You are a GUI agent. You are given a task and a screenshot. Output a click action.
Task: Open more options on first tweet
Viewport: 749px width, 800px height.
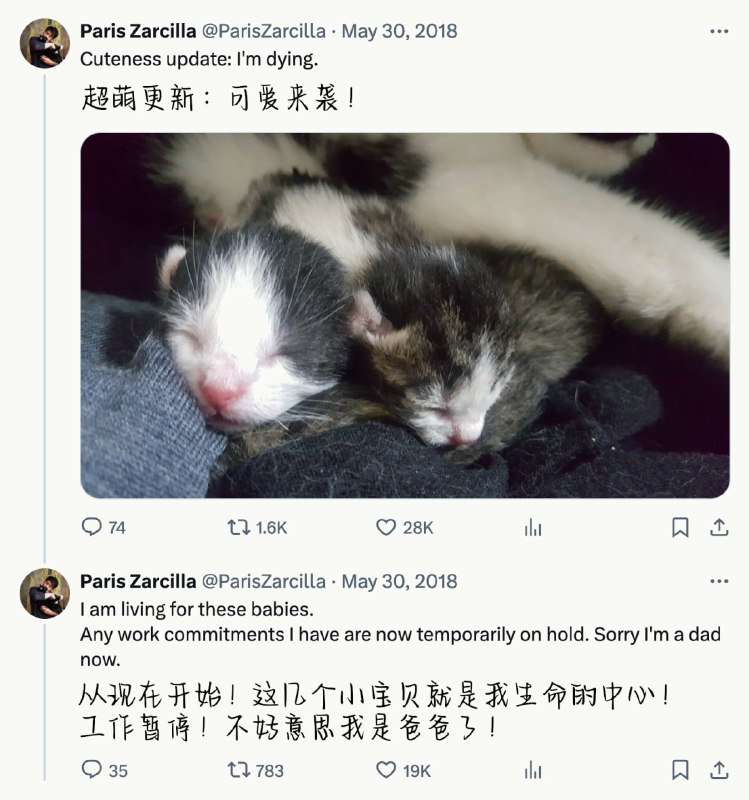[x=719, y=32]
